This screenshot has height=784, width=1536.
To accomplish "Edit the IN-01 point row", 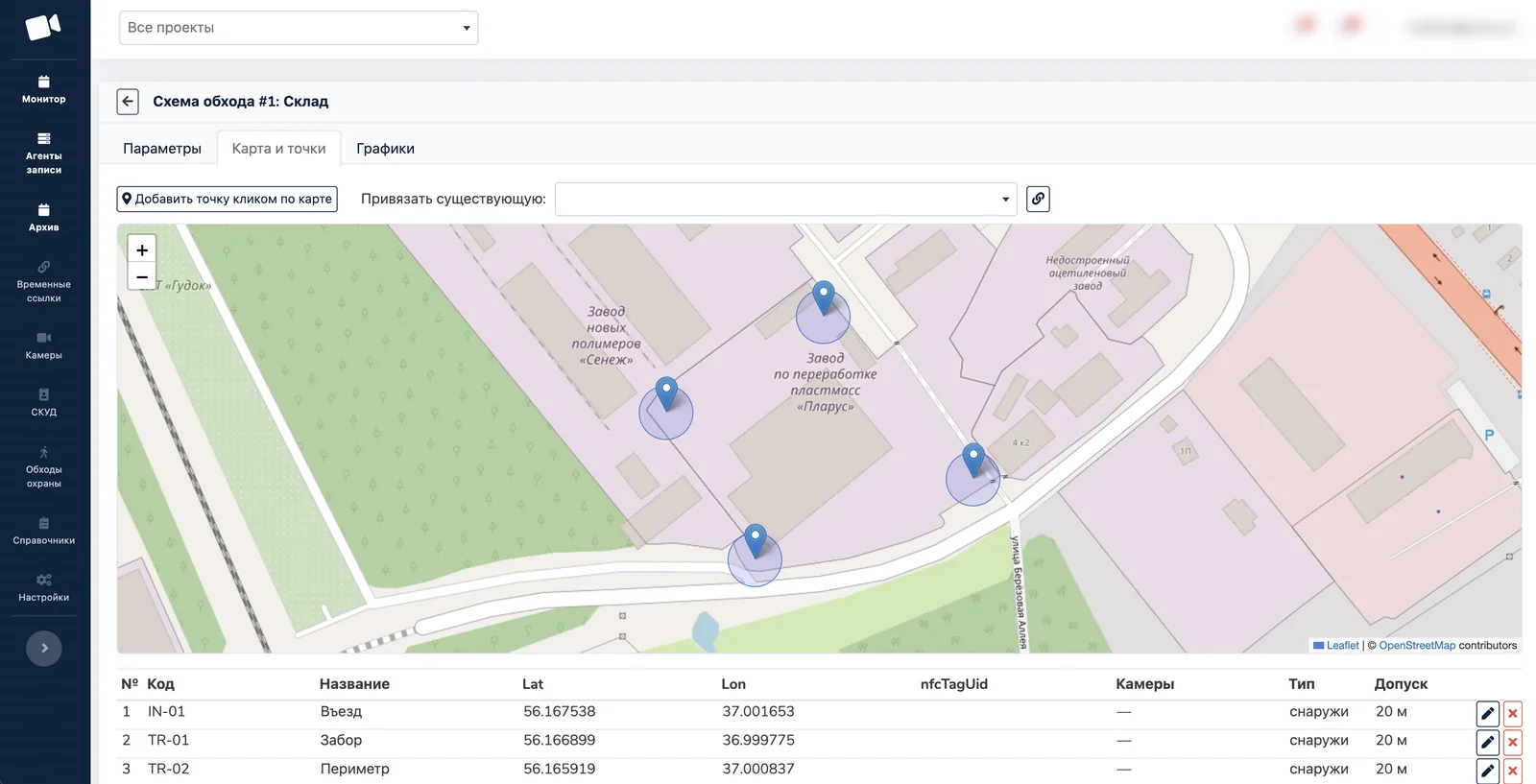I will point(1487,713).
